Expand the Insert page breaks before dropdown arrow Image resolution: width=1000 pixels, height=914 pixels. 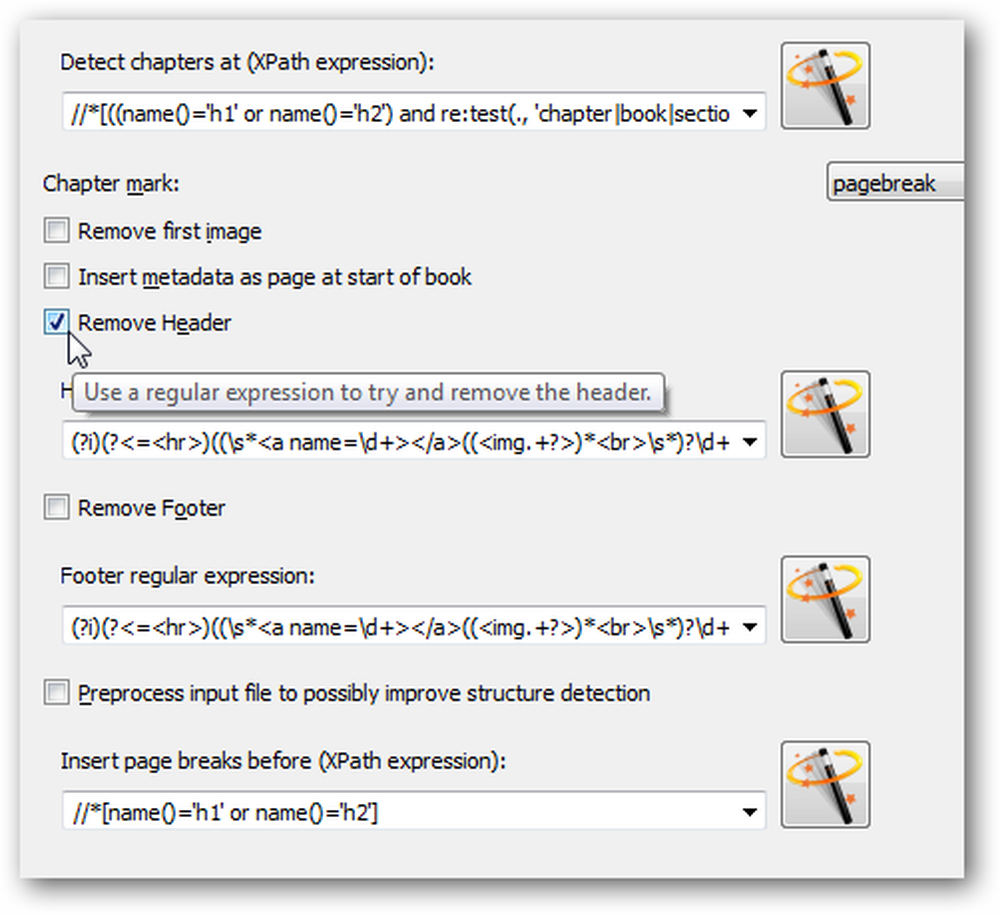pyautogui.click(x=750, y=813)
